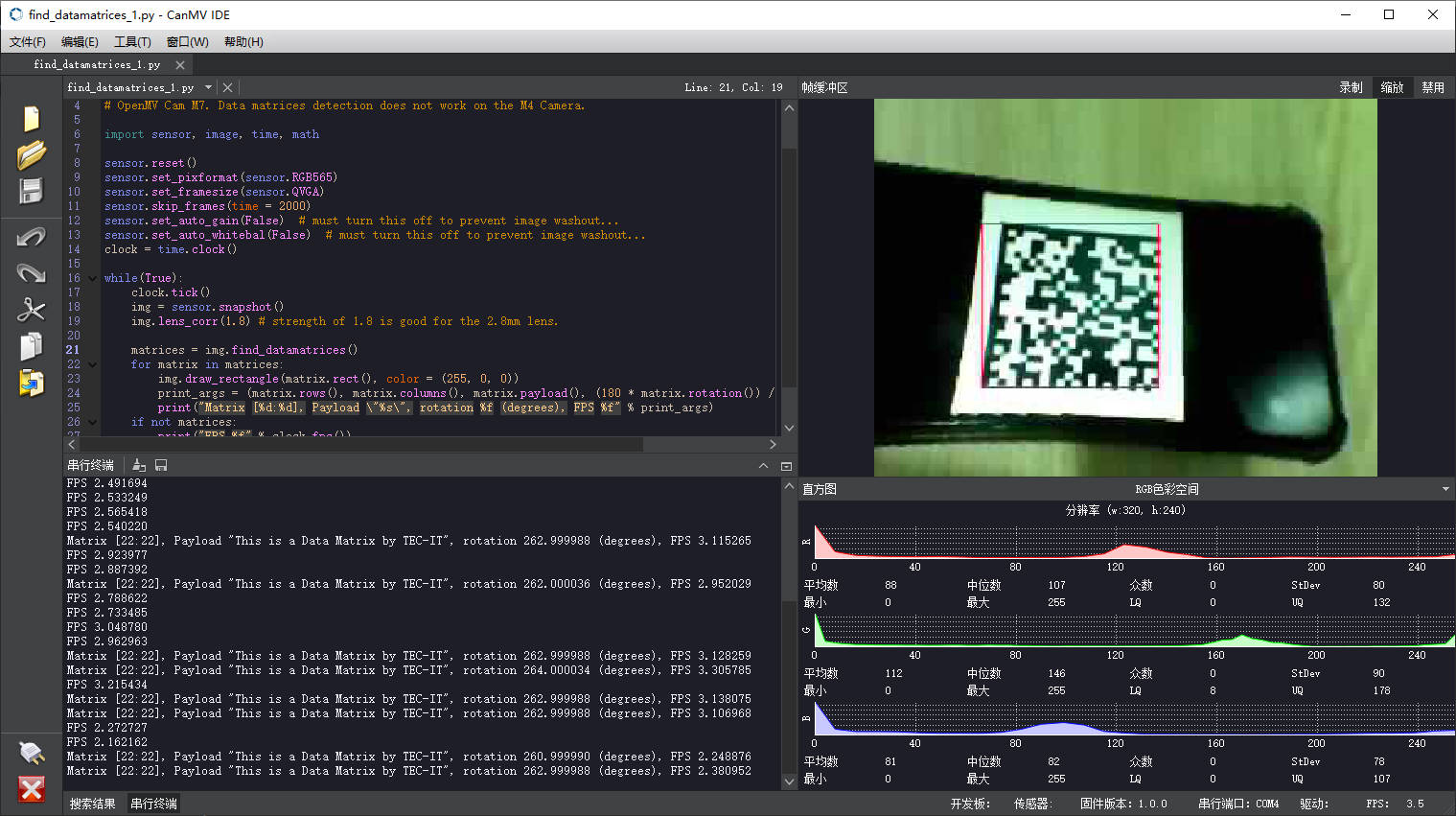
Task: Click the 录制 record button
Action: [x=1351, y=87]
